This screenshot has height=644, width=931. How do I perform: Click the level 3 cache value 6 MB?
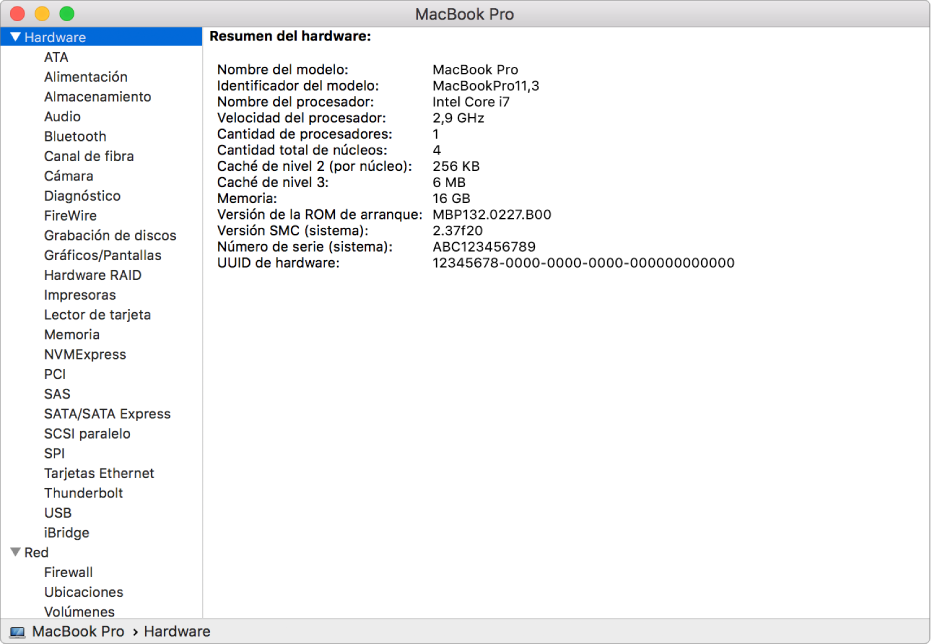coord(449,182)
